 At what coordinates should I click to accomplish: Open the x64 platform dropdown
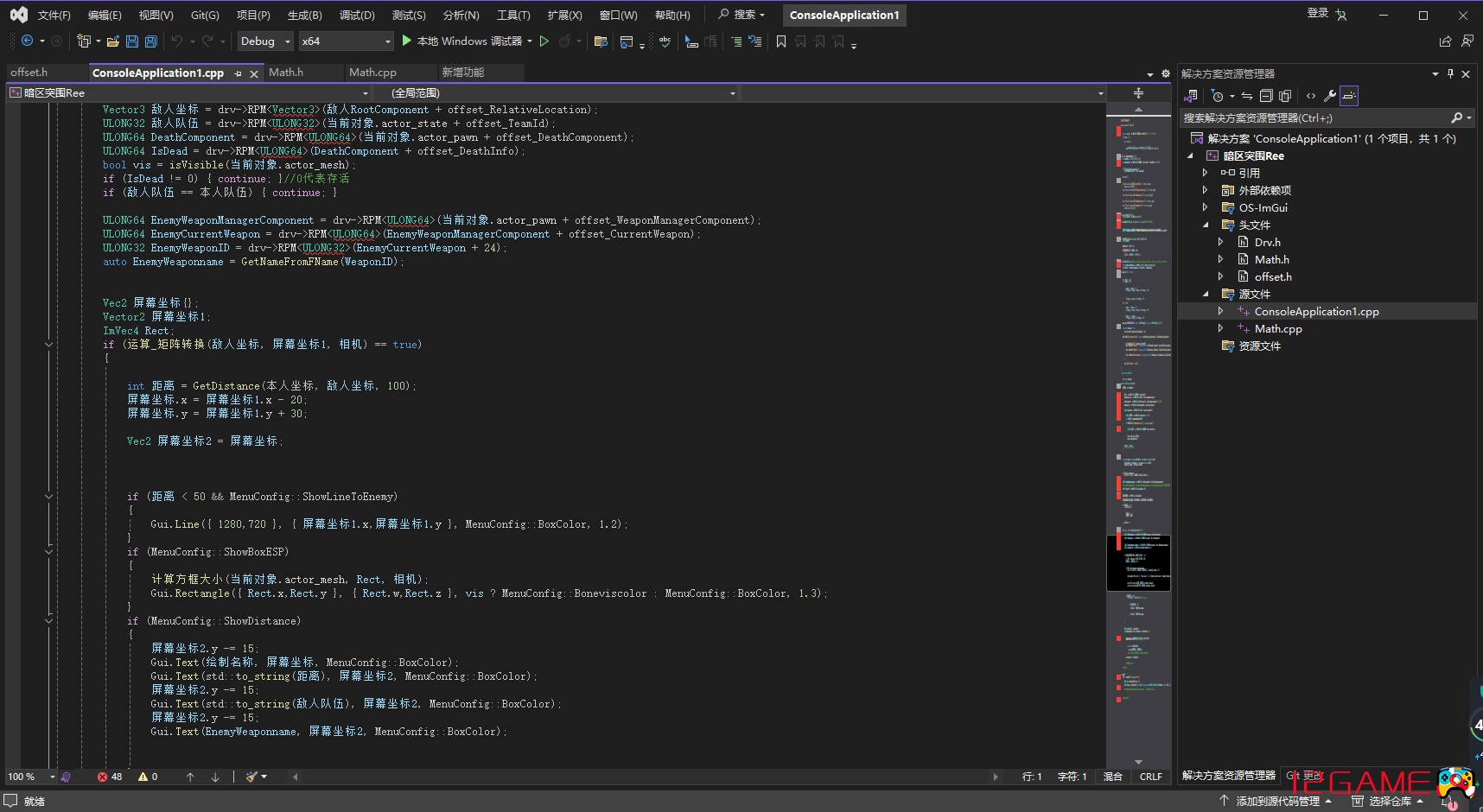347,41
